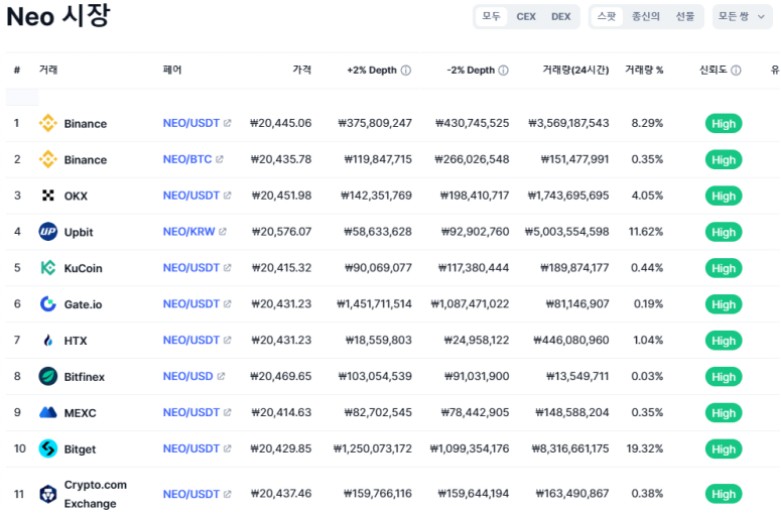Image resolution: width=781 pixels, height=520 pixels.
Task: Click the High badge in the Upbit row
Action: coord(723,232)
